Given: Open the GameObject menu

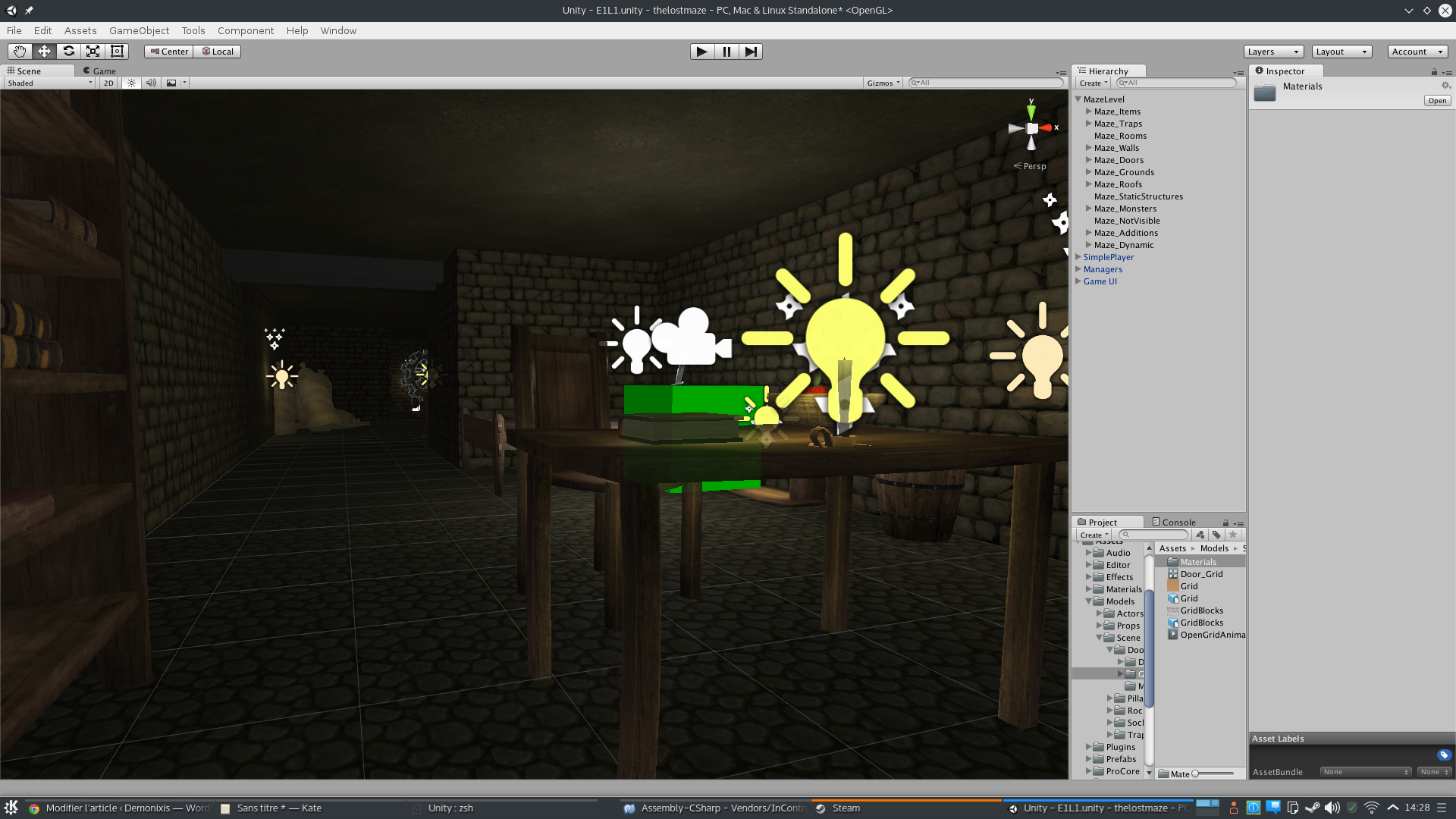Looking at the screenshot, I should [139, 30].
